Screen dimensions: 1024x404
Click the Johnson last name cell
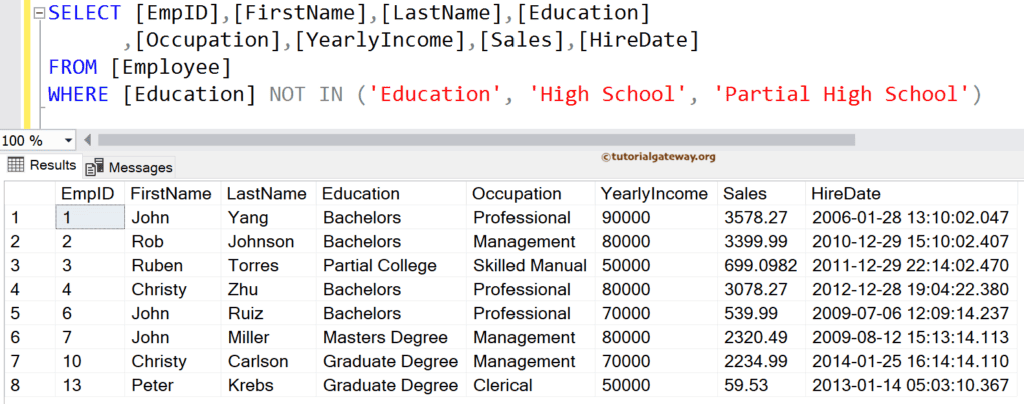269,241
